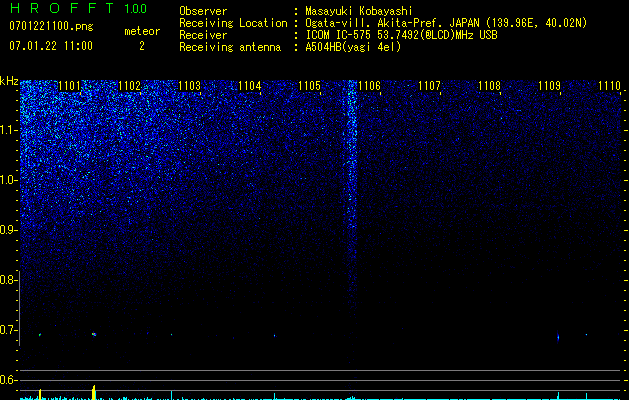The image size is (629, 400).
Task: Click the tall yellow intensity peak before 1102
Action: click(x=94, y=392)
